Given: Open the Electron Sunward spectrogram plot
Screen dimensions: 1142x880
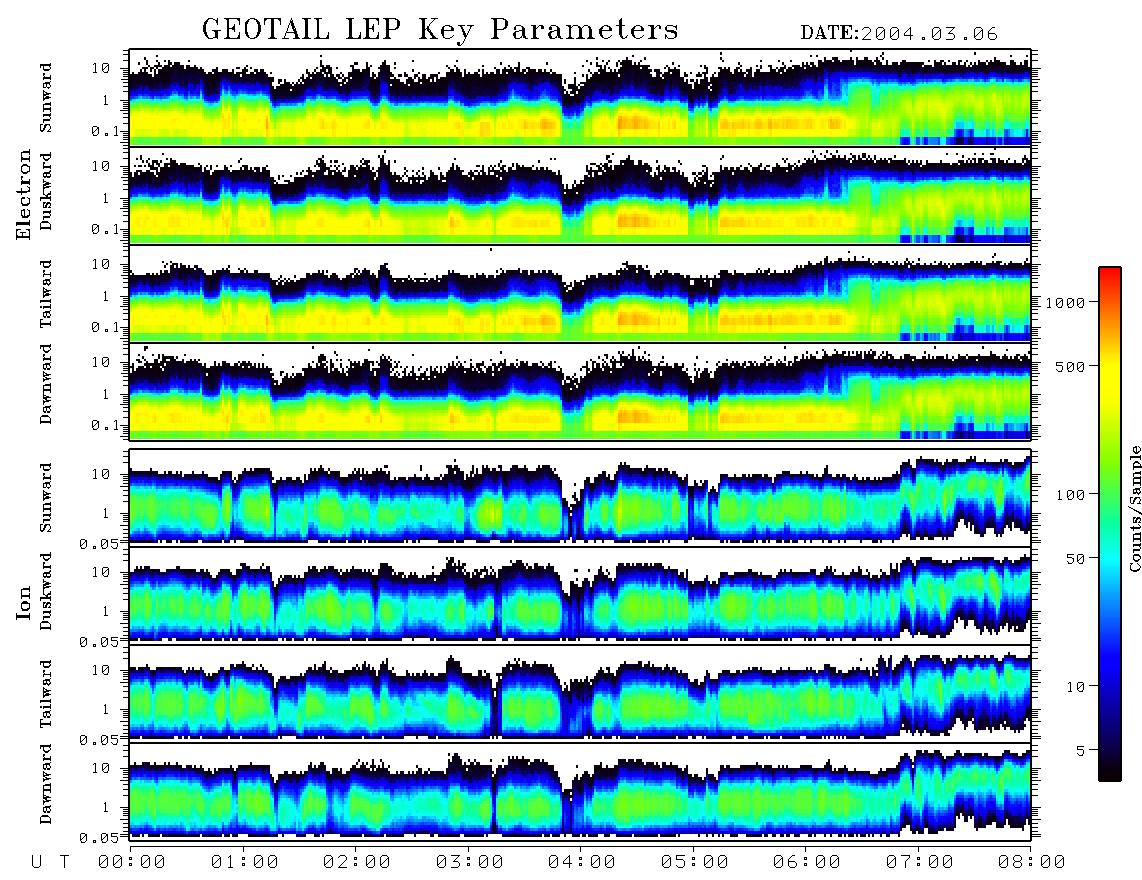Looking at the screenshot, I should coord(580,97).
